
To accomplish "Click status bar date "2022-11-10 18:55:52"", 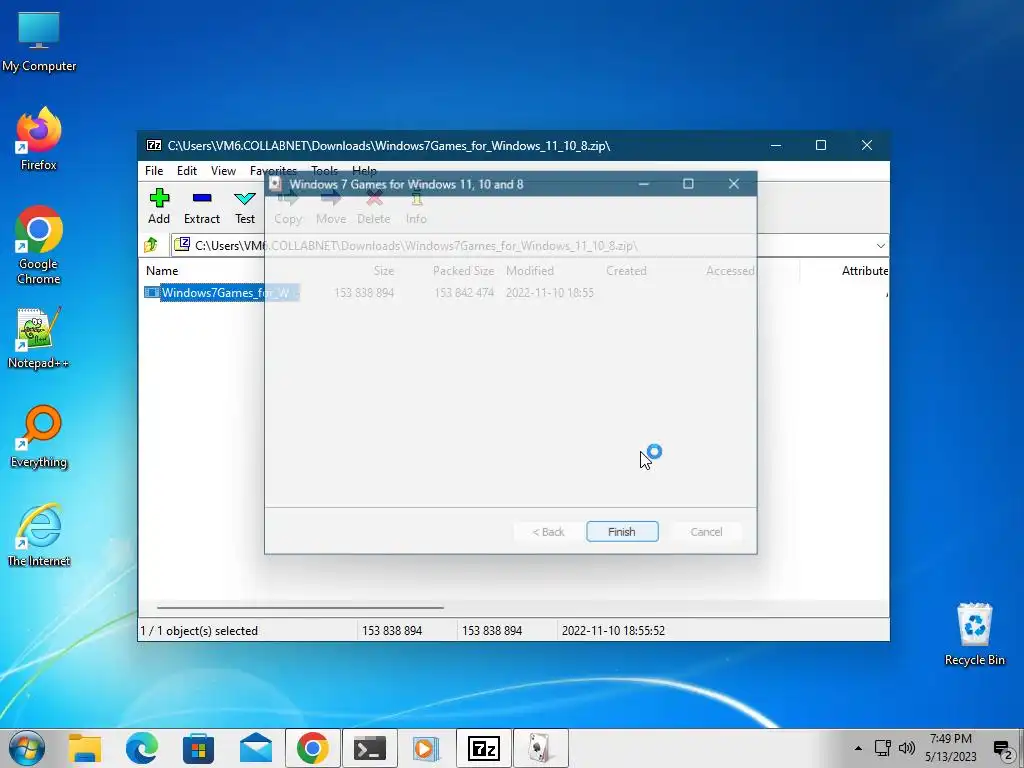I will pyautogui.click(x=613, y=631).
